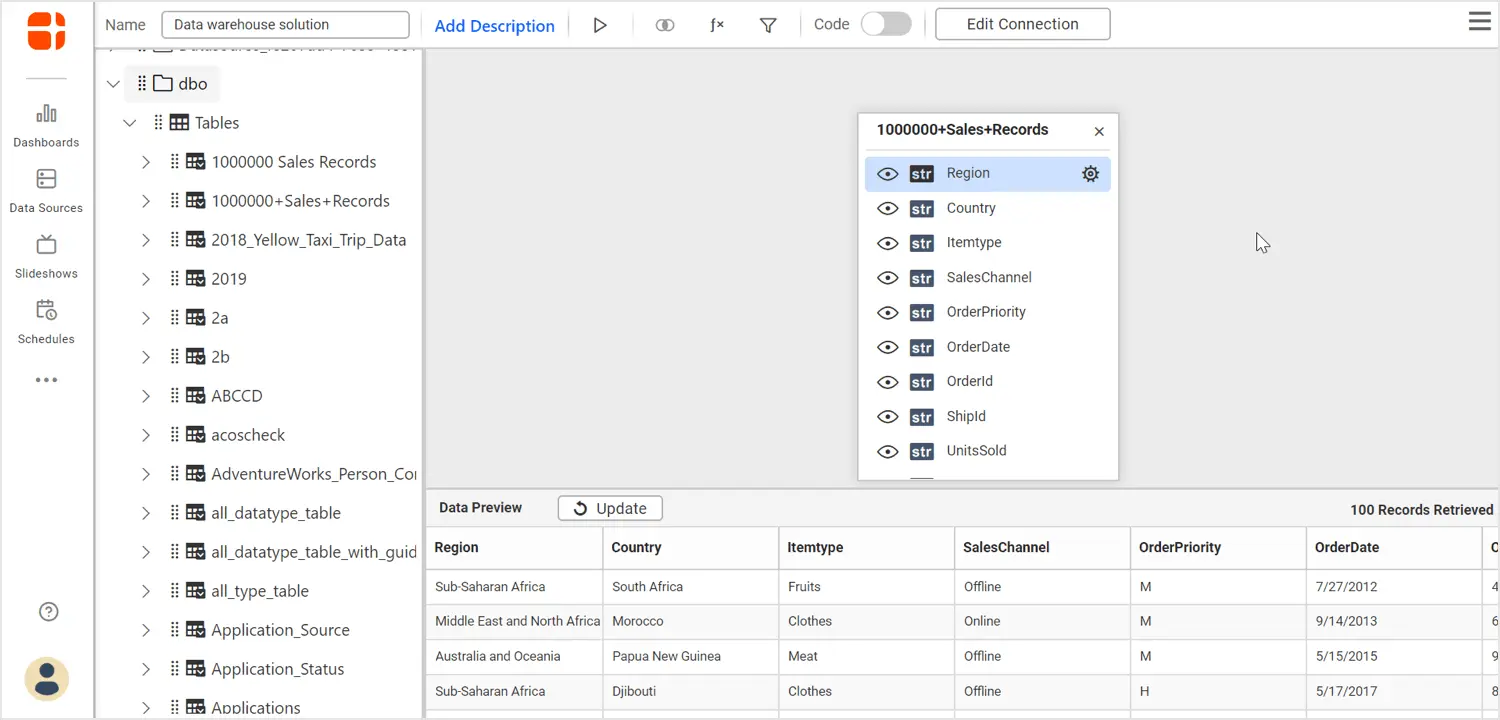Collapse the Tables tree node

point(129,123)
